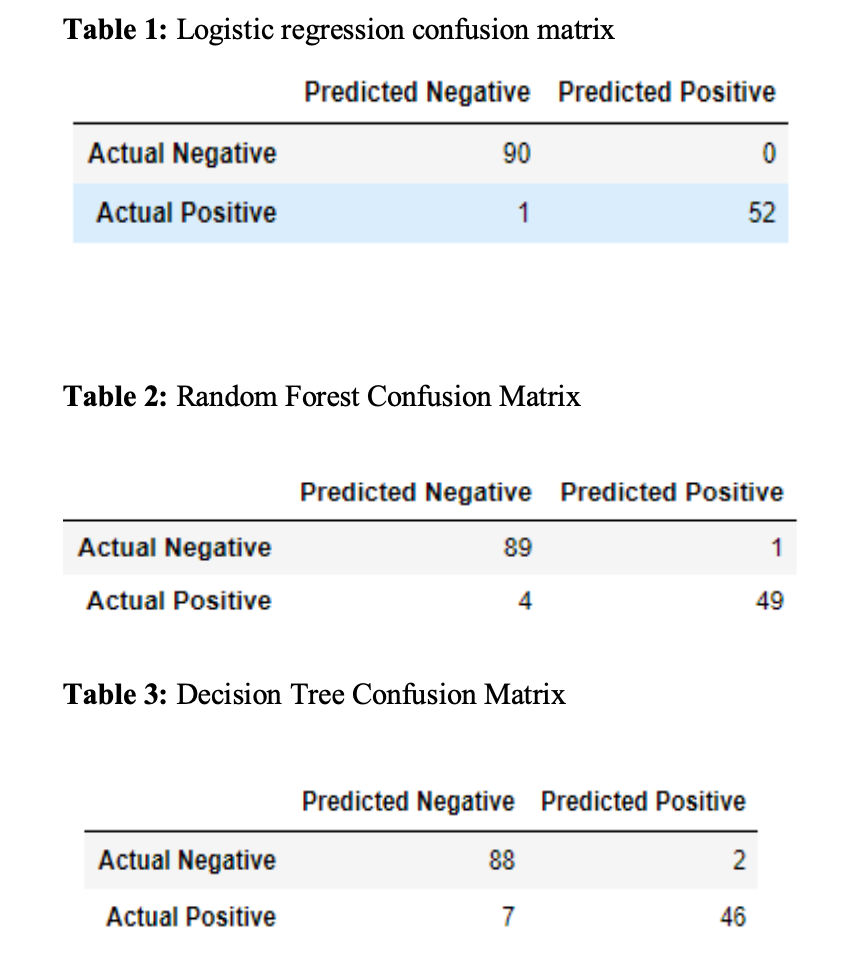The width and height of the screenshot is (846, 974).
Task: Select Predicted Negative header in Table 1
Action: click(x=417, y=92)
